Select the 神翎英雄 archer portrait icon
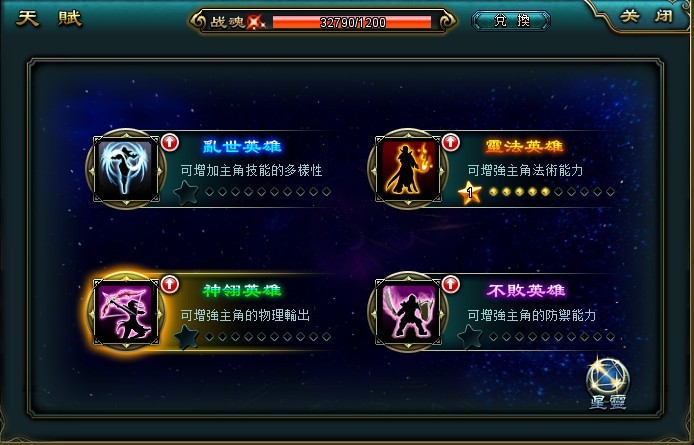694x445 pixels. [x=126, y=312]
